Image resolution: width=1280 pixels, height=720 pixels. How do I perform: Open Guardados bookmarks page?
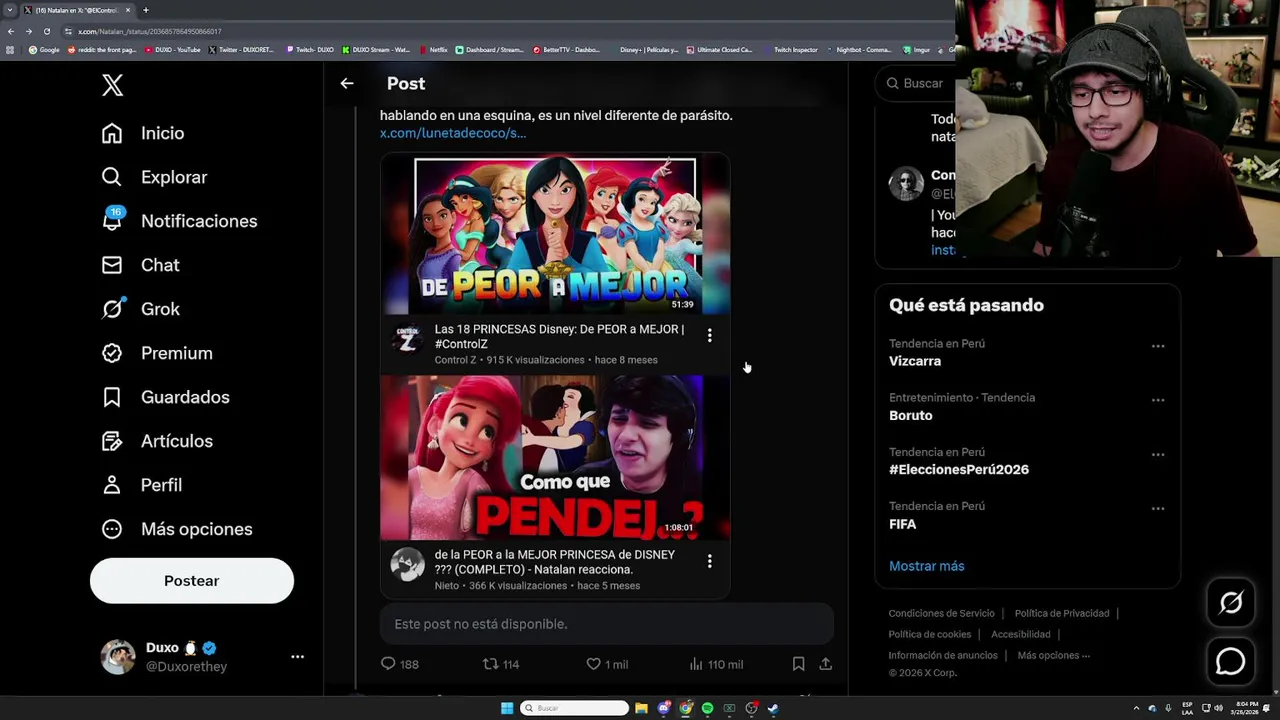click(165, 397)
